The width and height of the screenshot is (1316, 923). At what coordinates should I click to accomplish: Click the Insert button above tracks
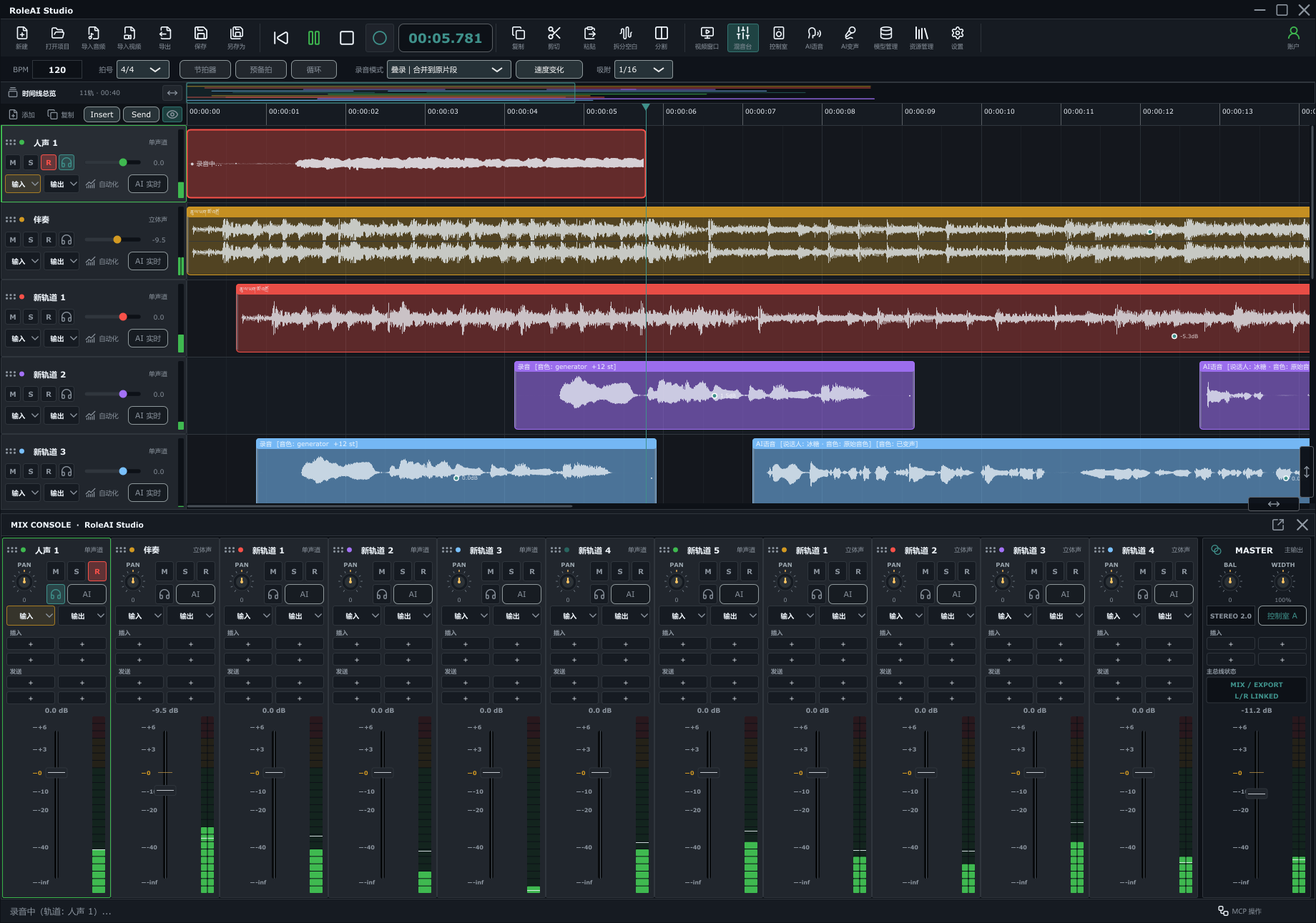[x=102, y=114]
